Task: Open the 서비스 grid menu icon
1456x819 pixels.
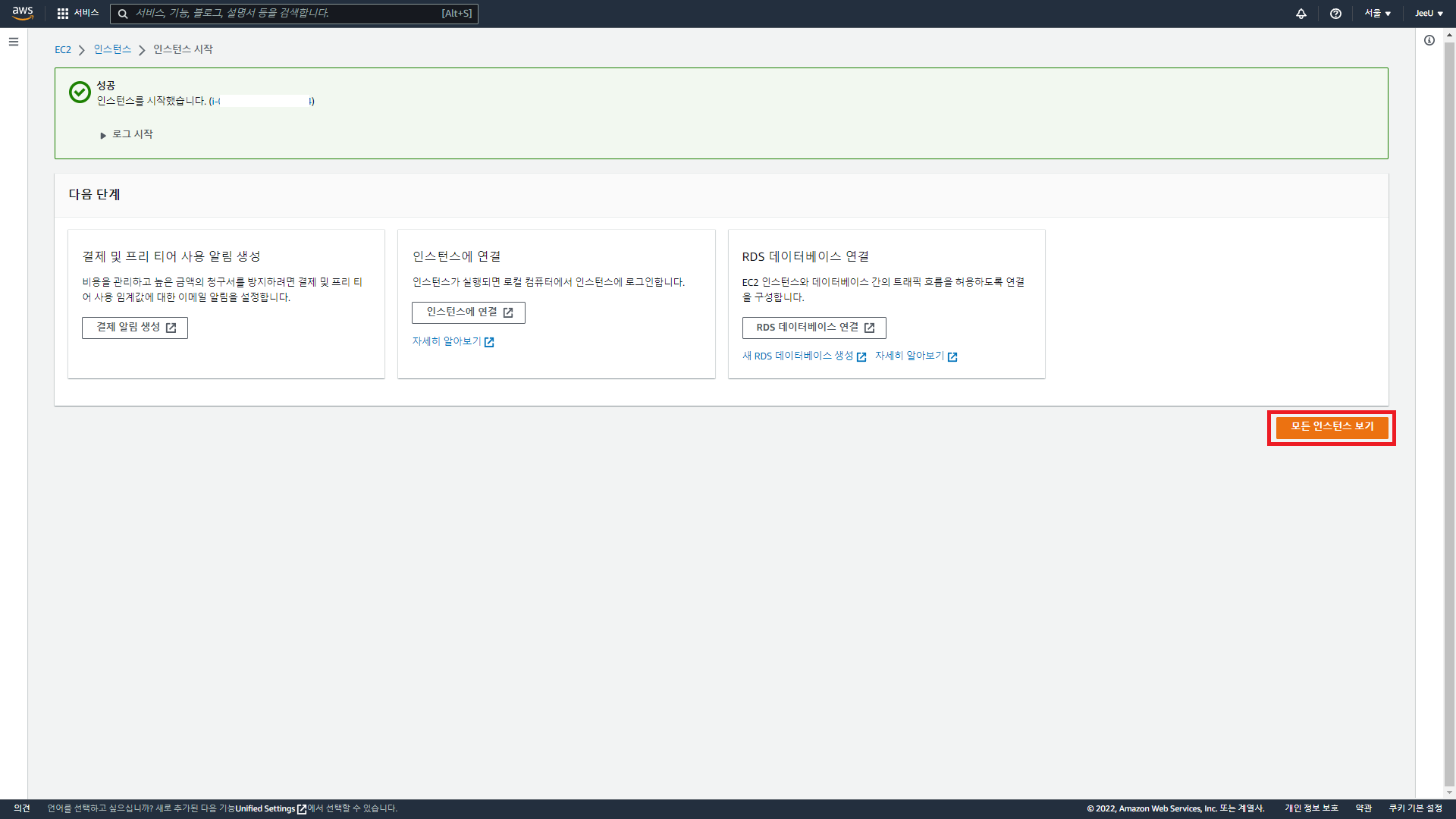Action: tap(63, 14)
